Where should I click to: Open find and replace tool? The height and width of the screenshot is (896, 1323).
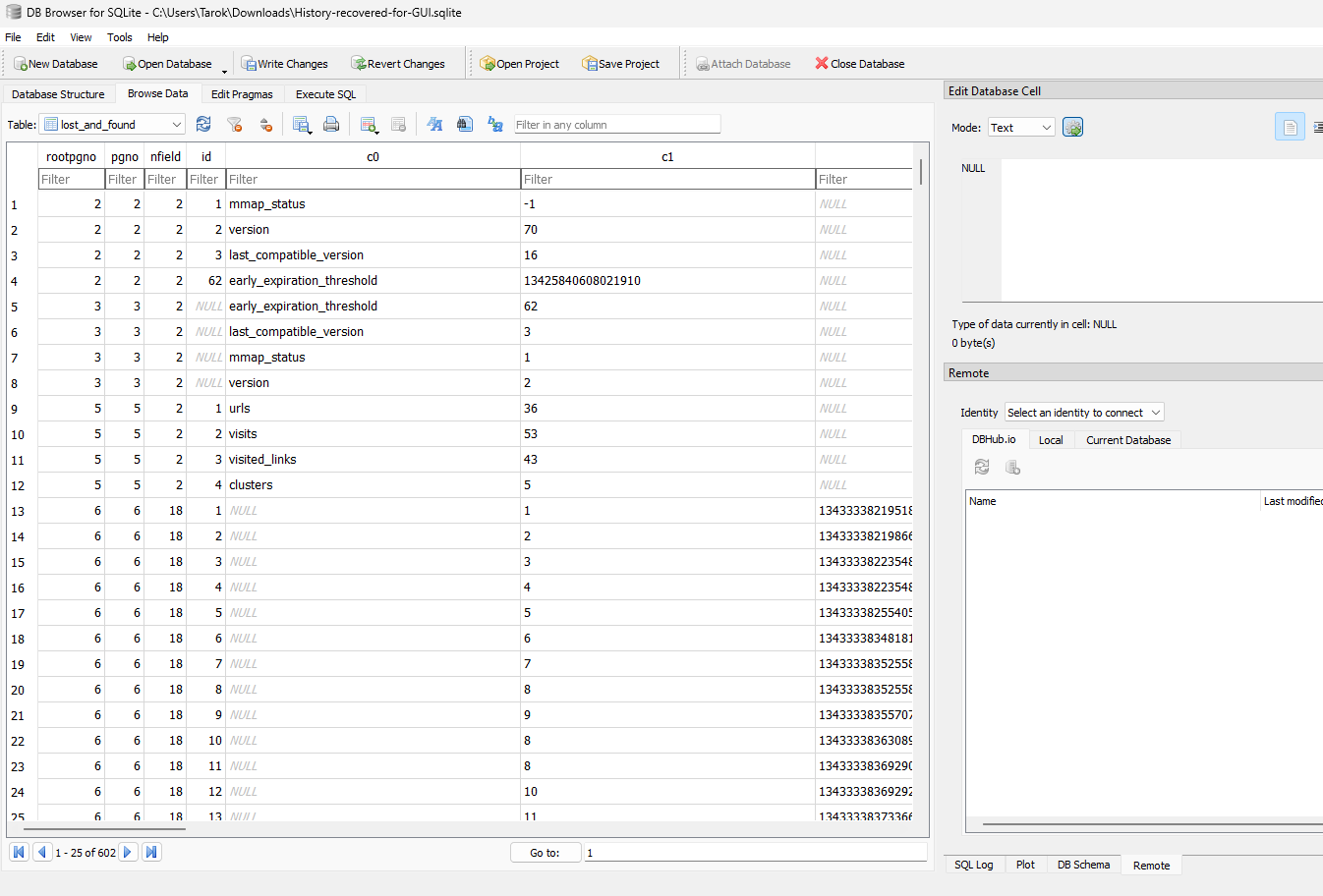pos(495,125)
